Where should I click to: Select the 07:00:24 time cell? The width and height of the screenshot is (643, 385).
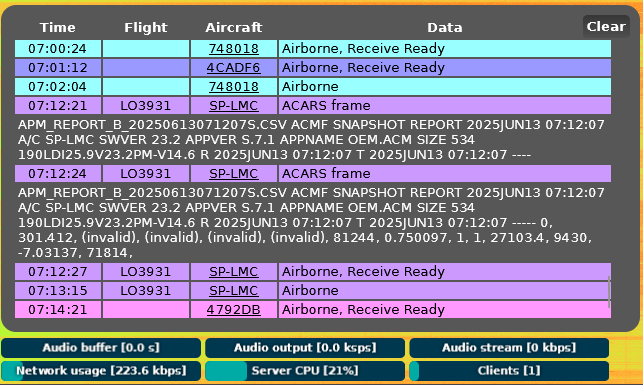58,49
